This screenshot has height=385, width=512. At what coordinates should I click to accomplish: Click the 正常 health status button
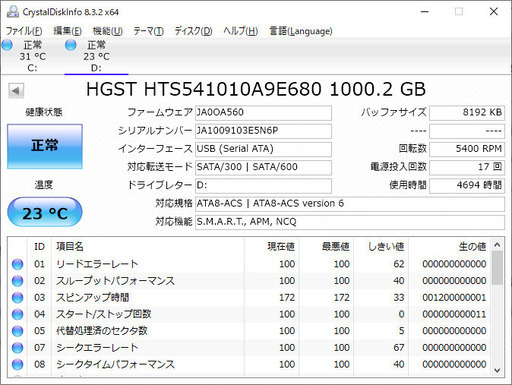45,146
